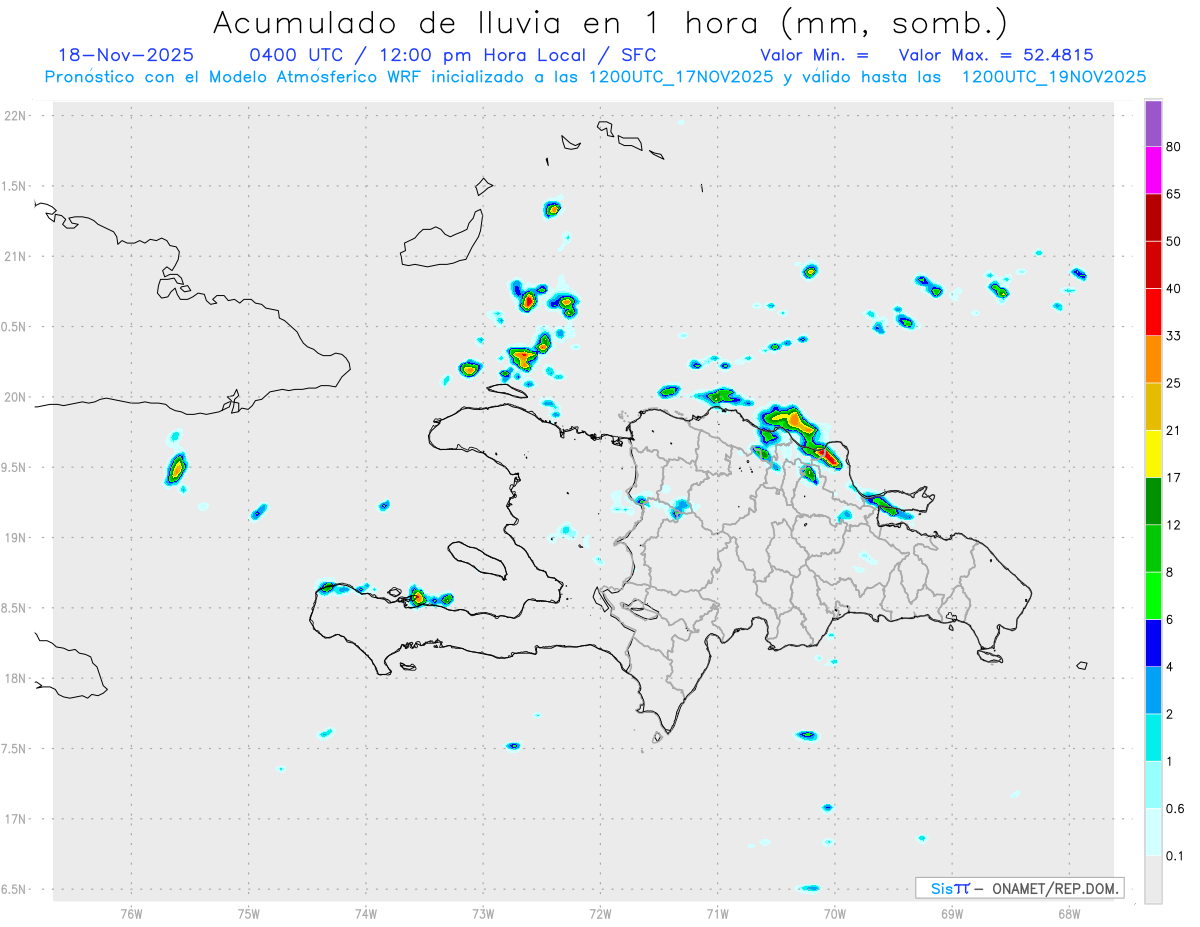Image resolution: width=1200 pixels, height=927 pixels.
Task: Click the '68W' longitude label
Action: [x=1068, y=913]
